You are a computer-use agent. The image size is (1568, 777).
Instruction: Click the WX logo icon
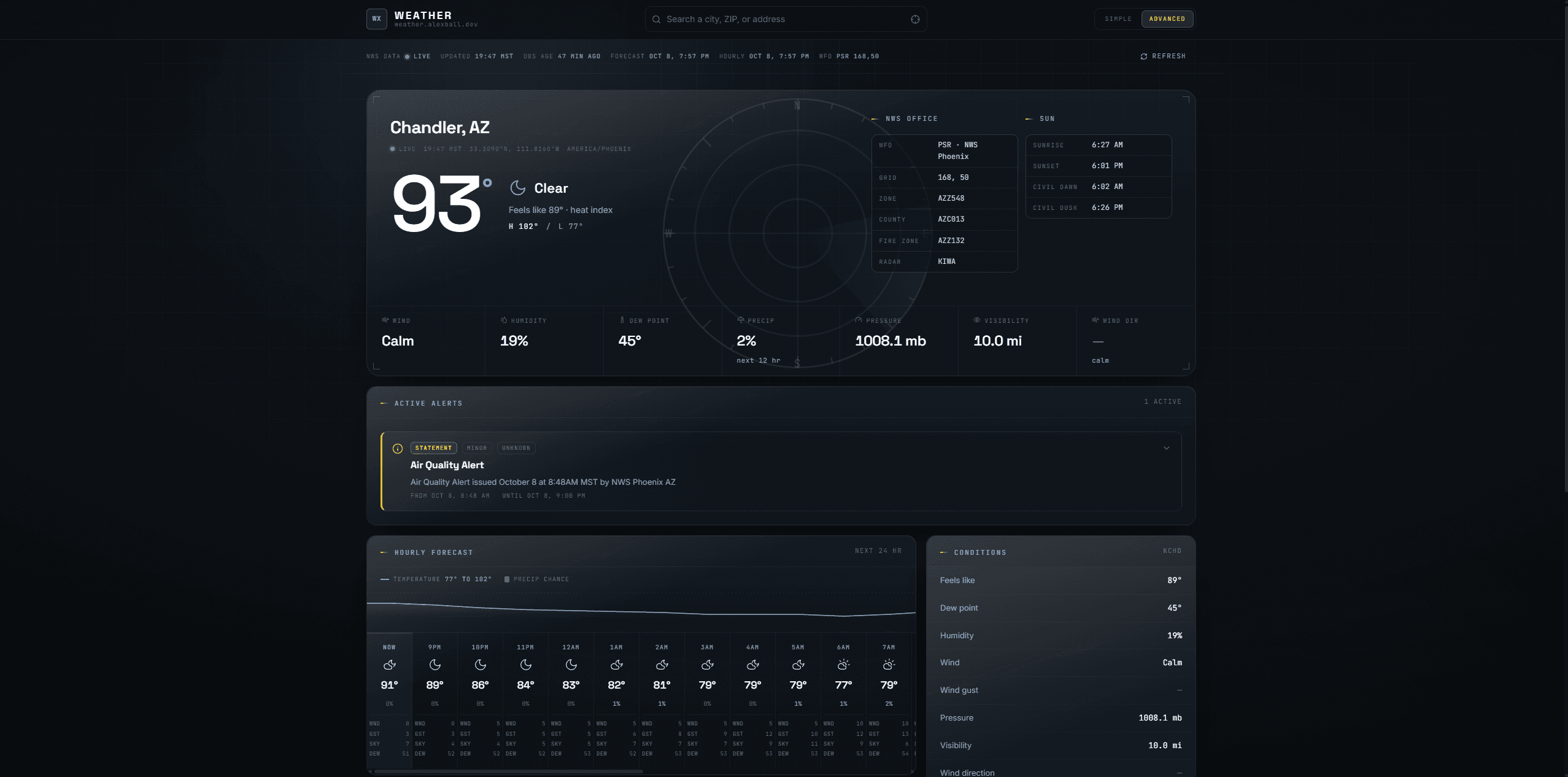(377, 19)
